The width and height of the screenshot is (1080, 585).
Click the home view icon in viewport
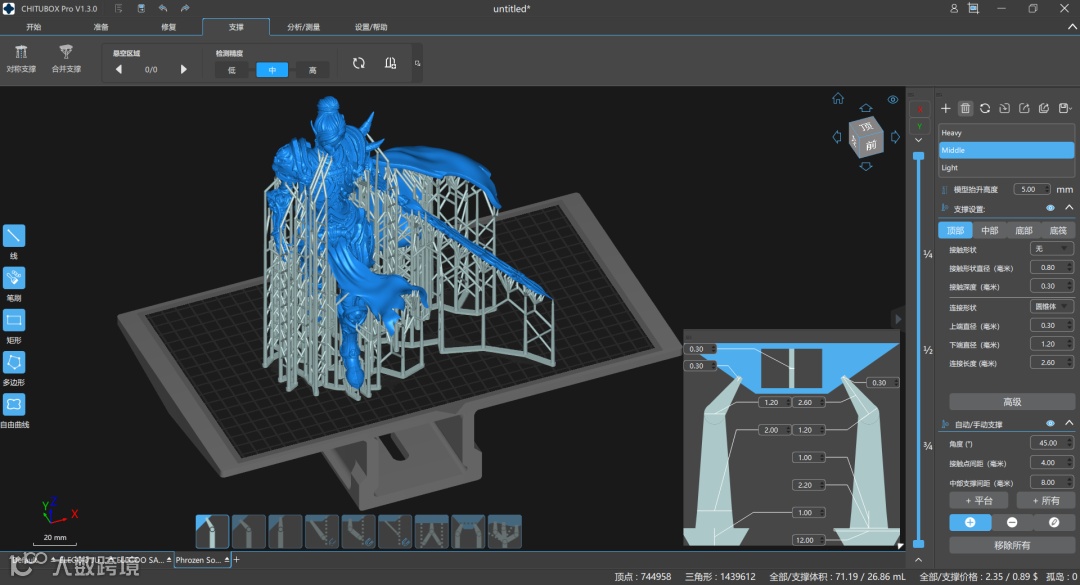[838, 99]
